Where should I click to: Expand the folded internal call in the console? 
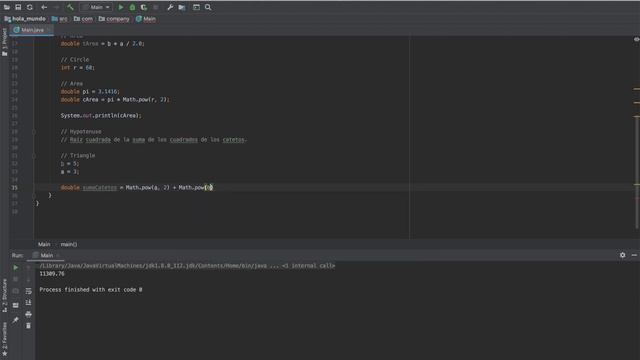point(308,266)
